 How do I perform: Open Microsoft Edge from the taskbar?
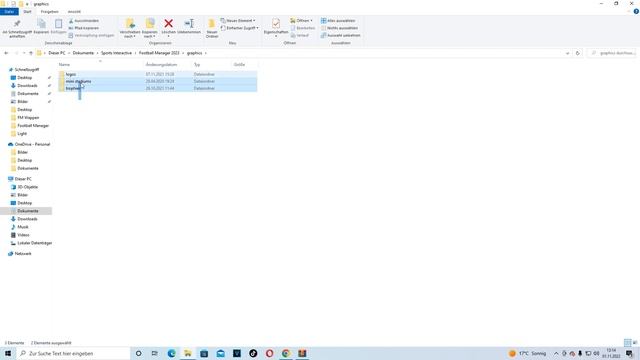coord(171,353)
